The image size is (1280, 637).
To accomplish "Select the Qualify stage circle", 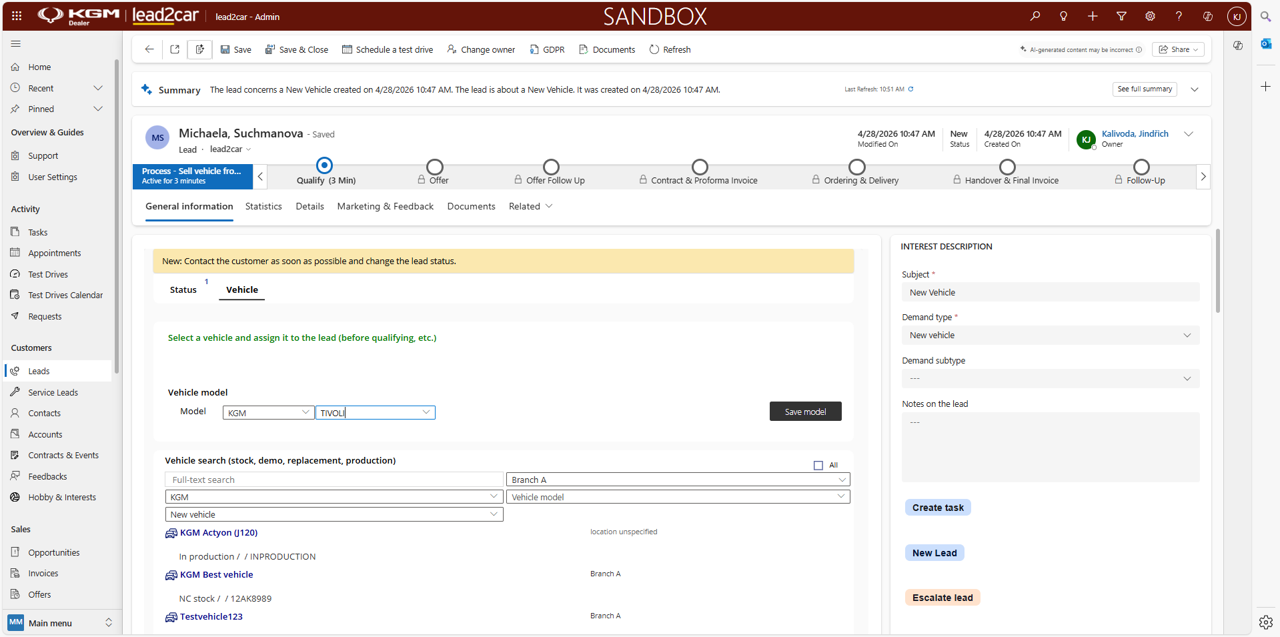I will [x=324, y=166].
